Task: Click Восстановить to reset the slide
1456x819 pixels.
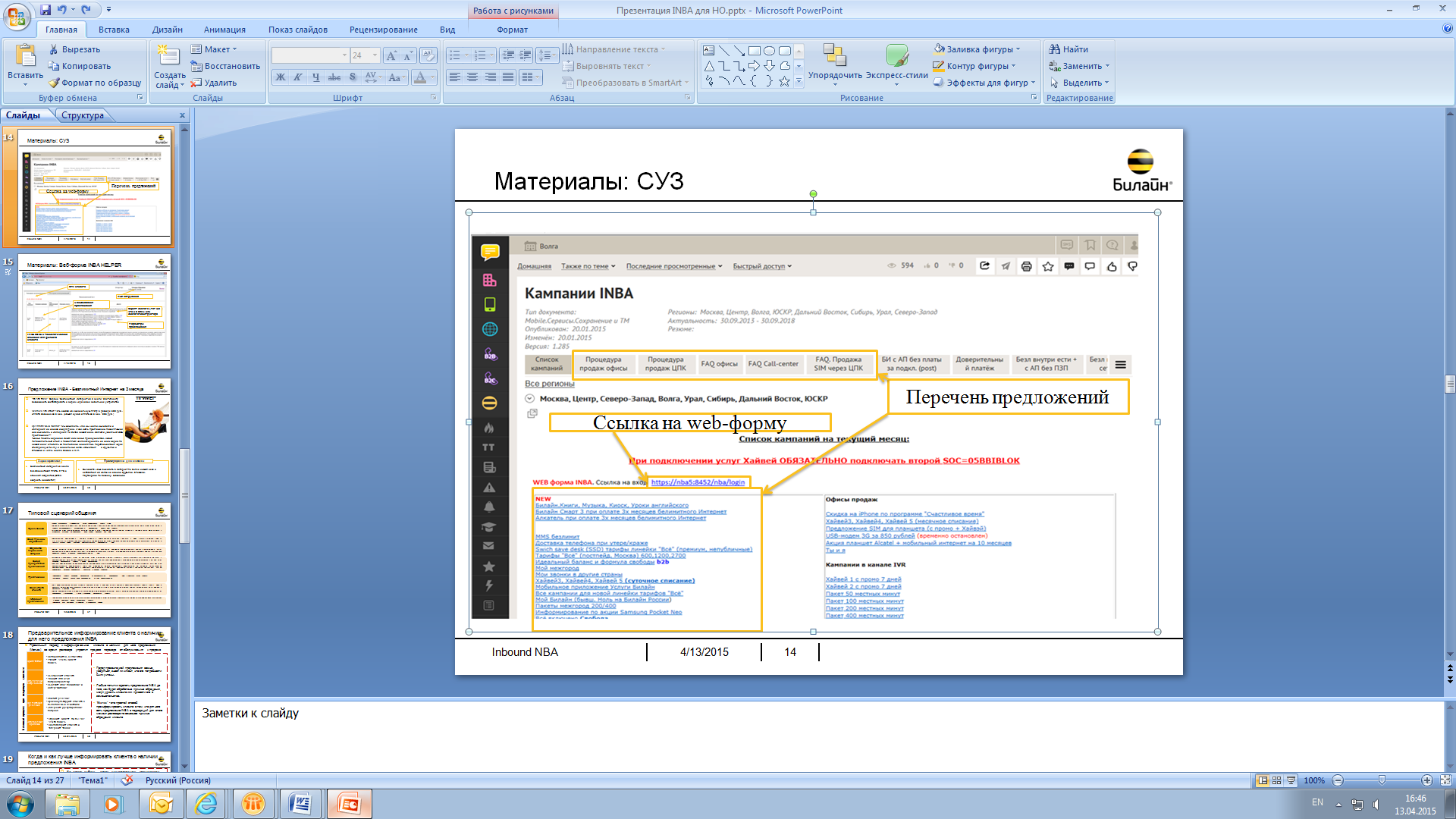Action: (x=225, y=66)
